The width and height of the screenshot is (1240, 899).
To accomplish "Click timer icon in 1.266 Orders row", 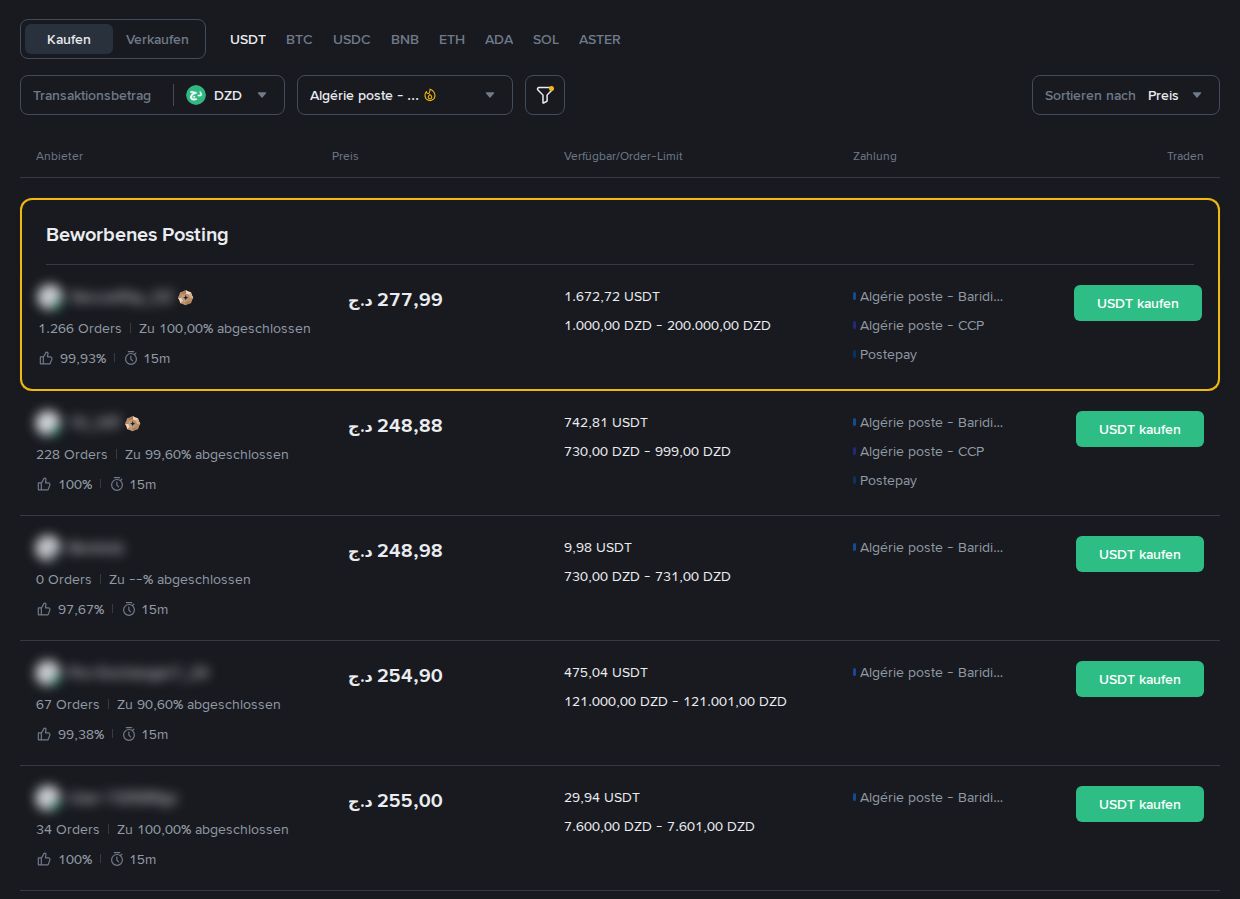I will coord(131,358).
